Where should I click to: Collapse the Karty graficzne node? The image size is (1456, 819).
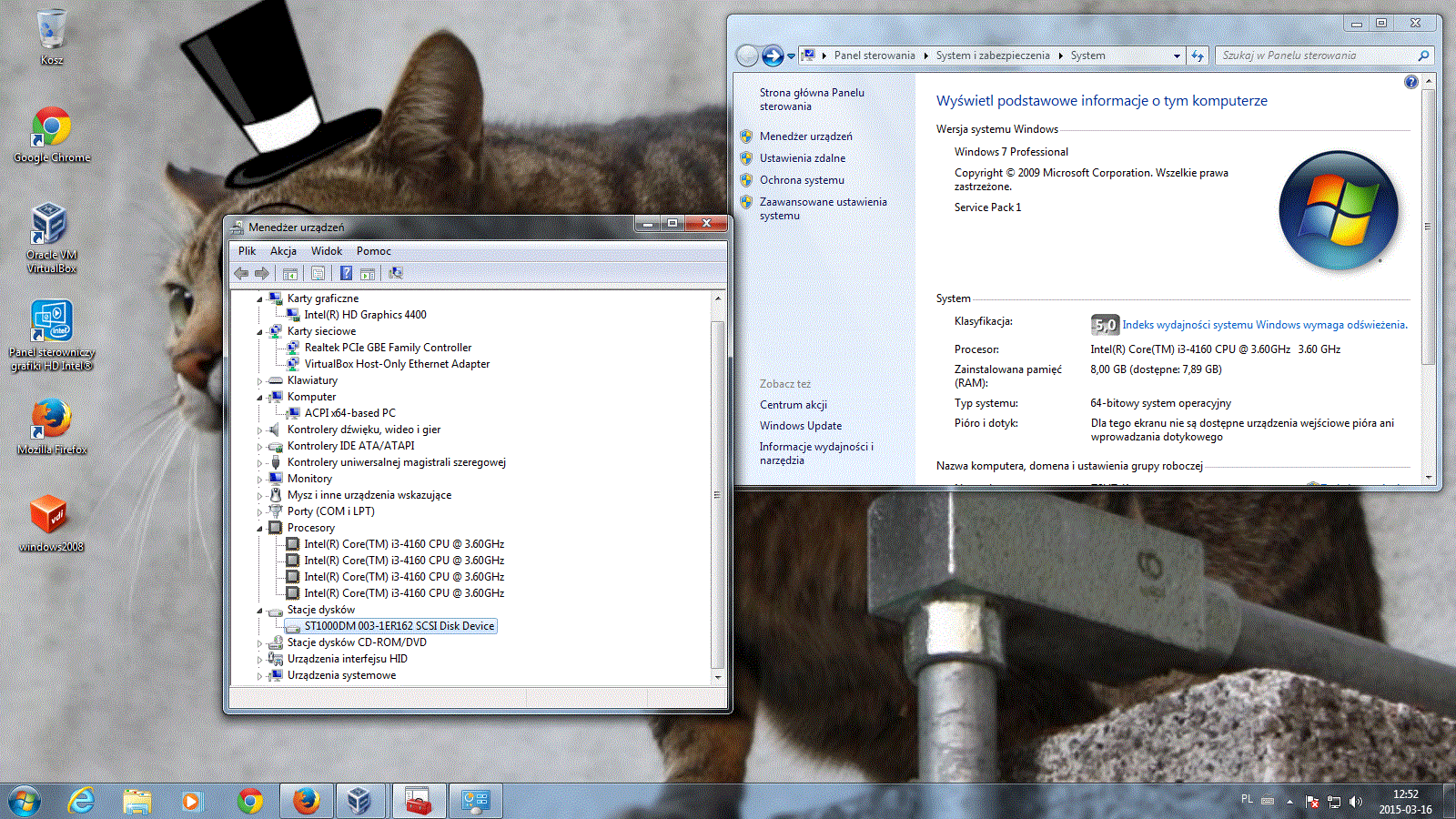click(260, 298)
